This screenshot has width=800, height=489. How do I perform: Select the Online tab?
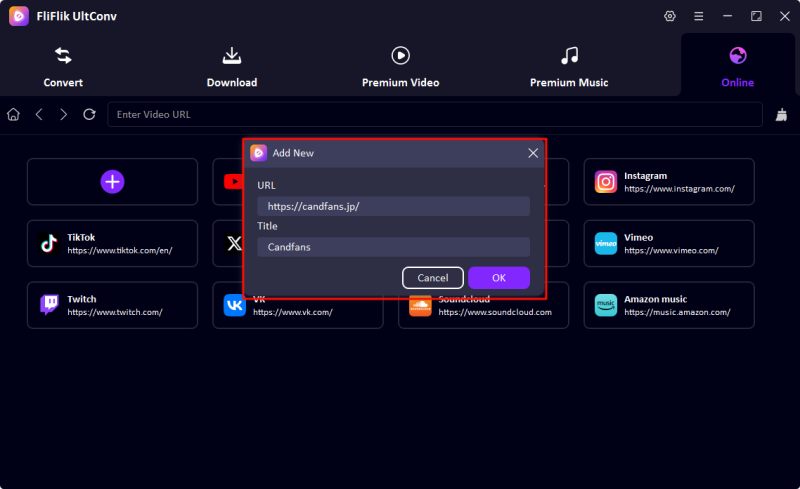point(738,67)
